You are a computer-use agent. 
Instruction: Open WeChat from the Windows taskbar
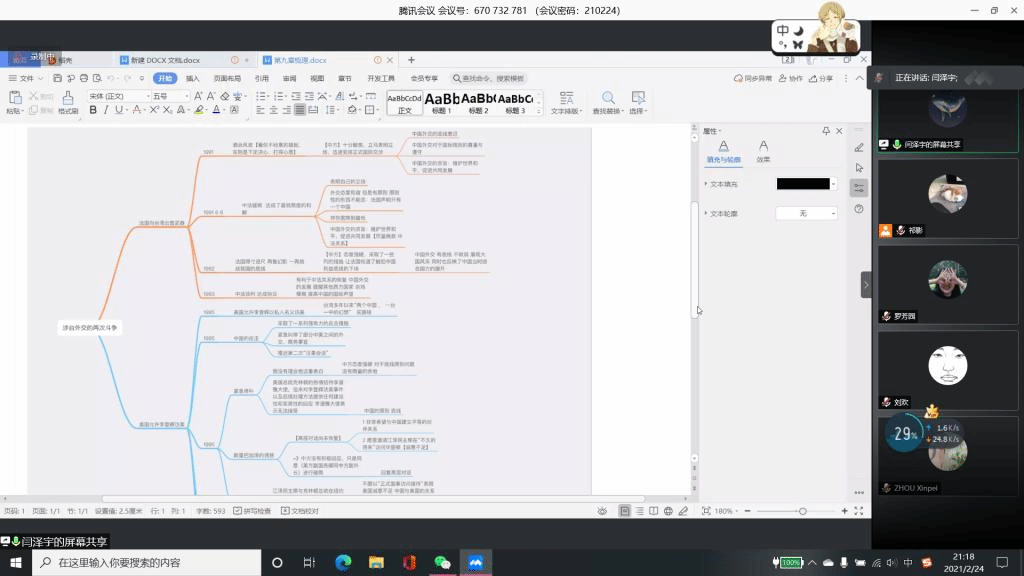point(442,562)
